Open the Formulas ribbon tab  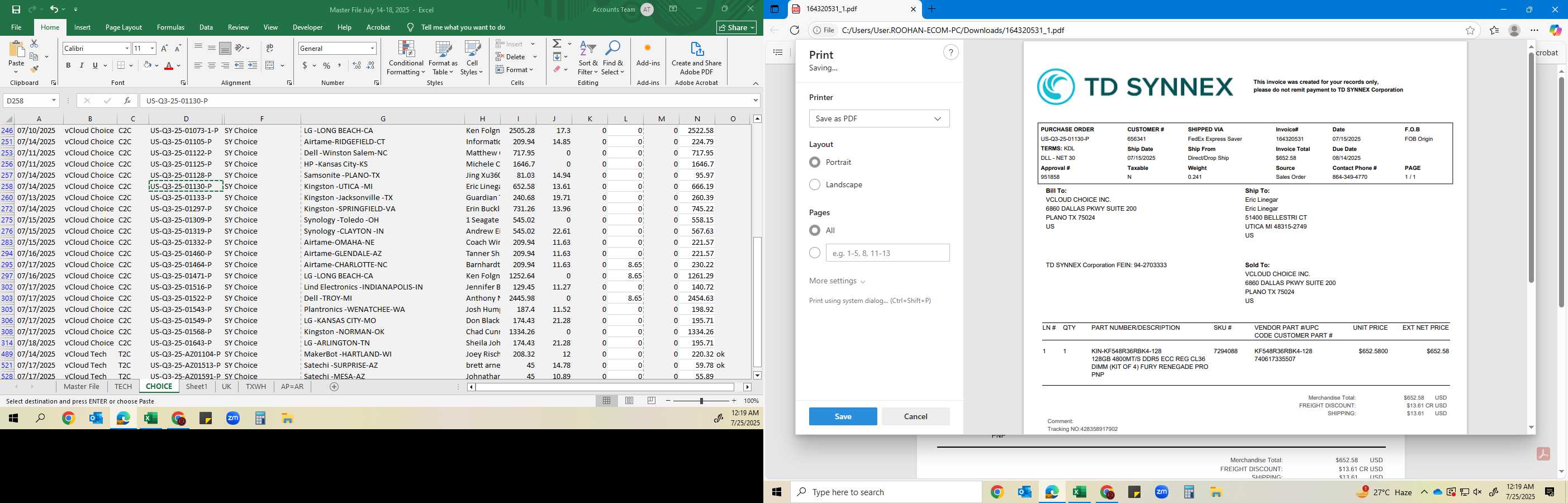click(170, 27)
